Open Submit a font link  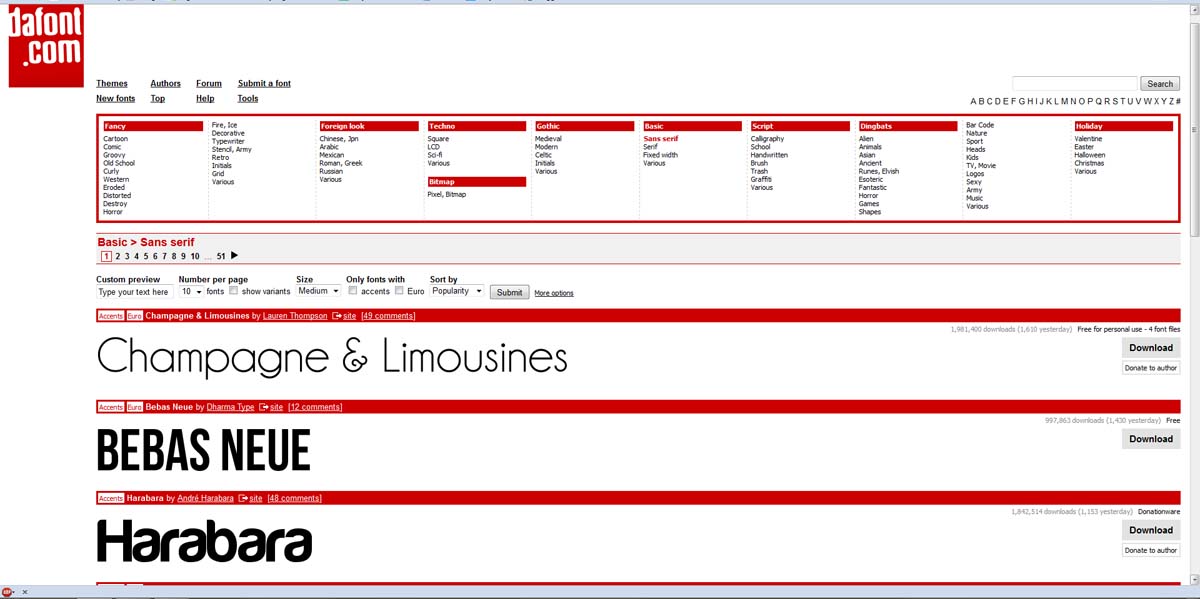[x=264, y=84]
